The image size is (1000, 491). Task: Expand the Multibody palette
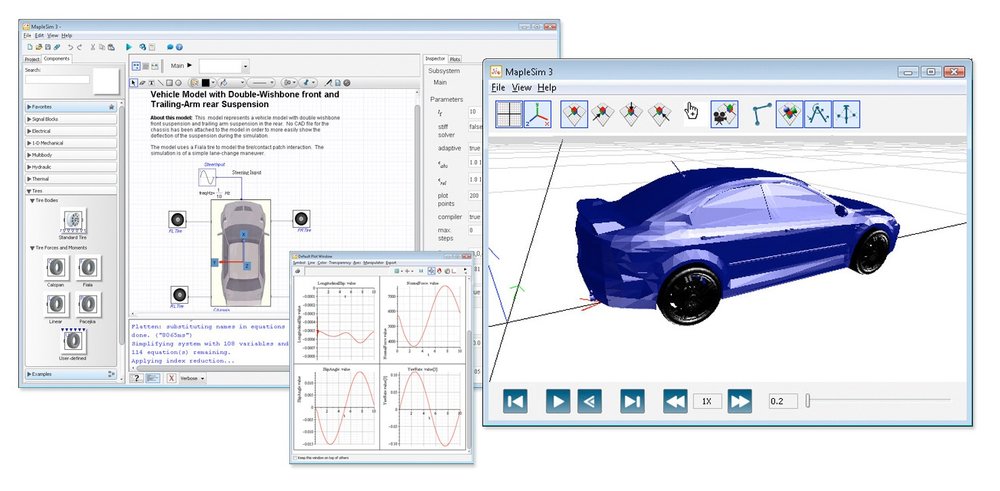click(70, 155)
